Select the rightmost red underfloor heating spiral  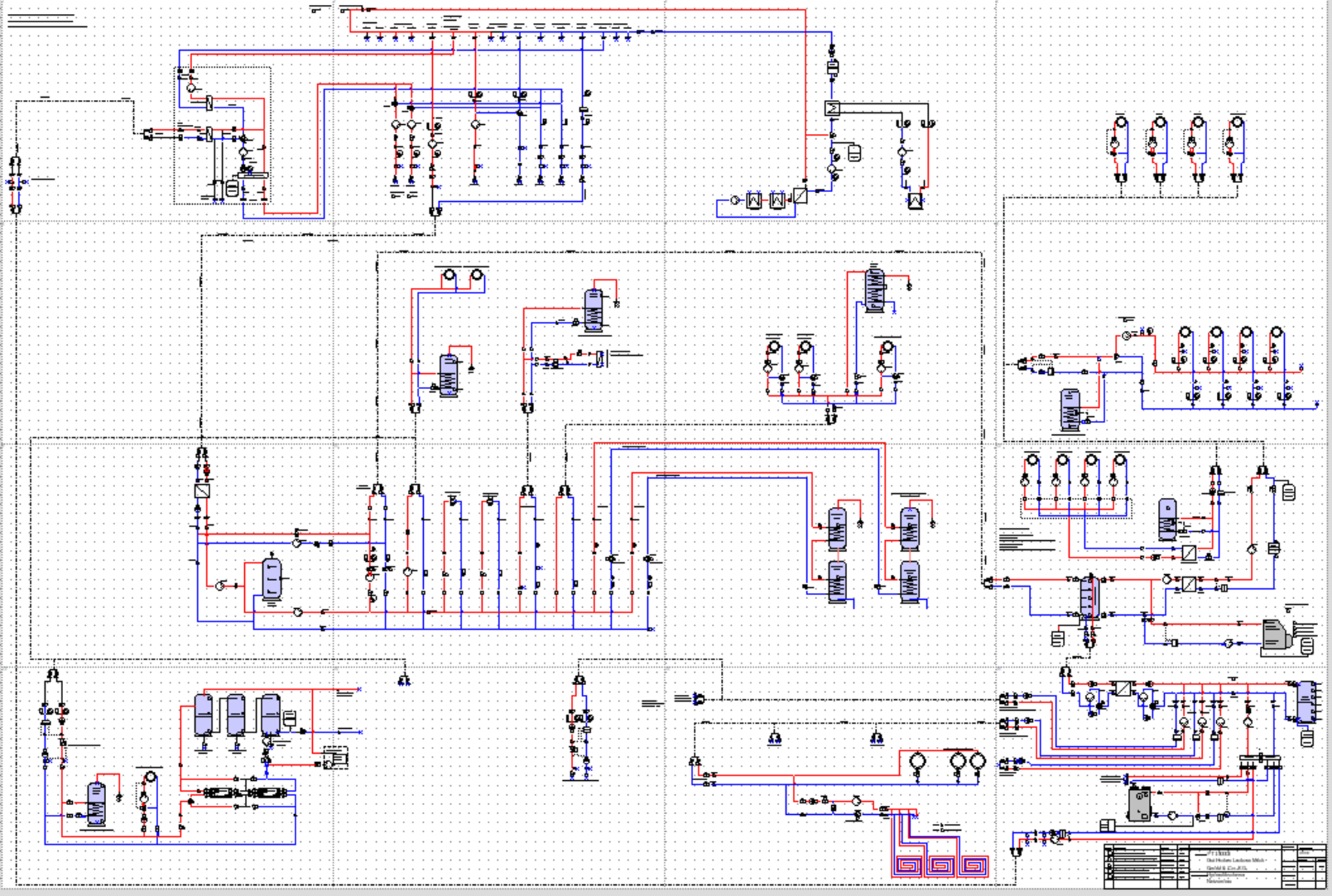[x=975, y=865]
